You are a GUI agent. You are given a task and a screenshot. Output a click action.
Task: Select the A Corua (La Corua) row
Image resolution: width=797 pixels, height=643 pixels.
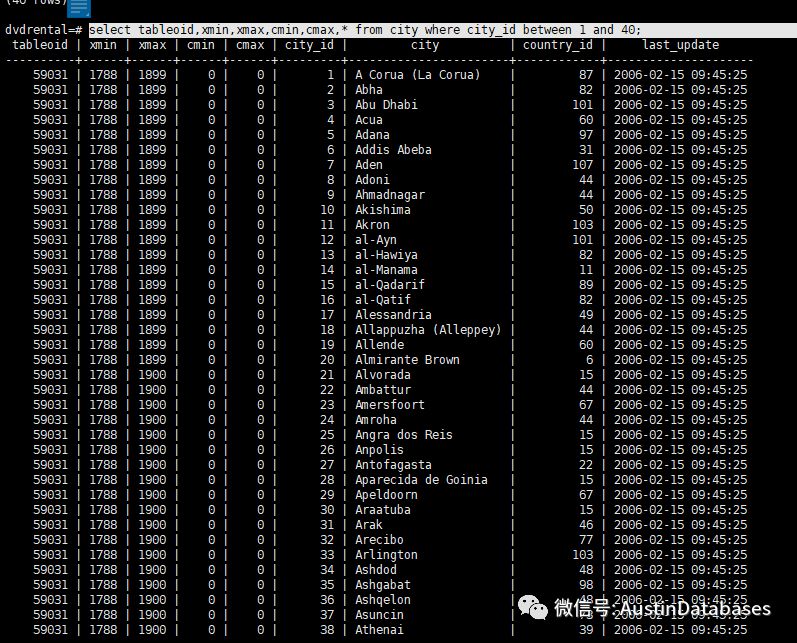(x=417, y=75)
